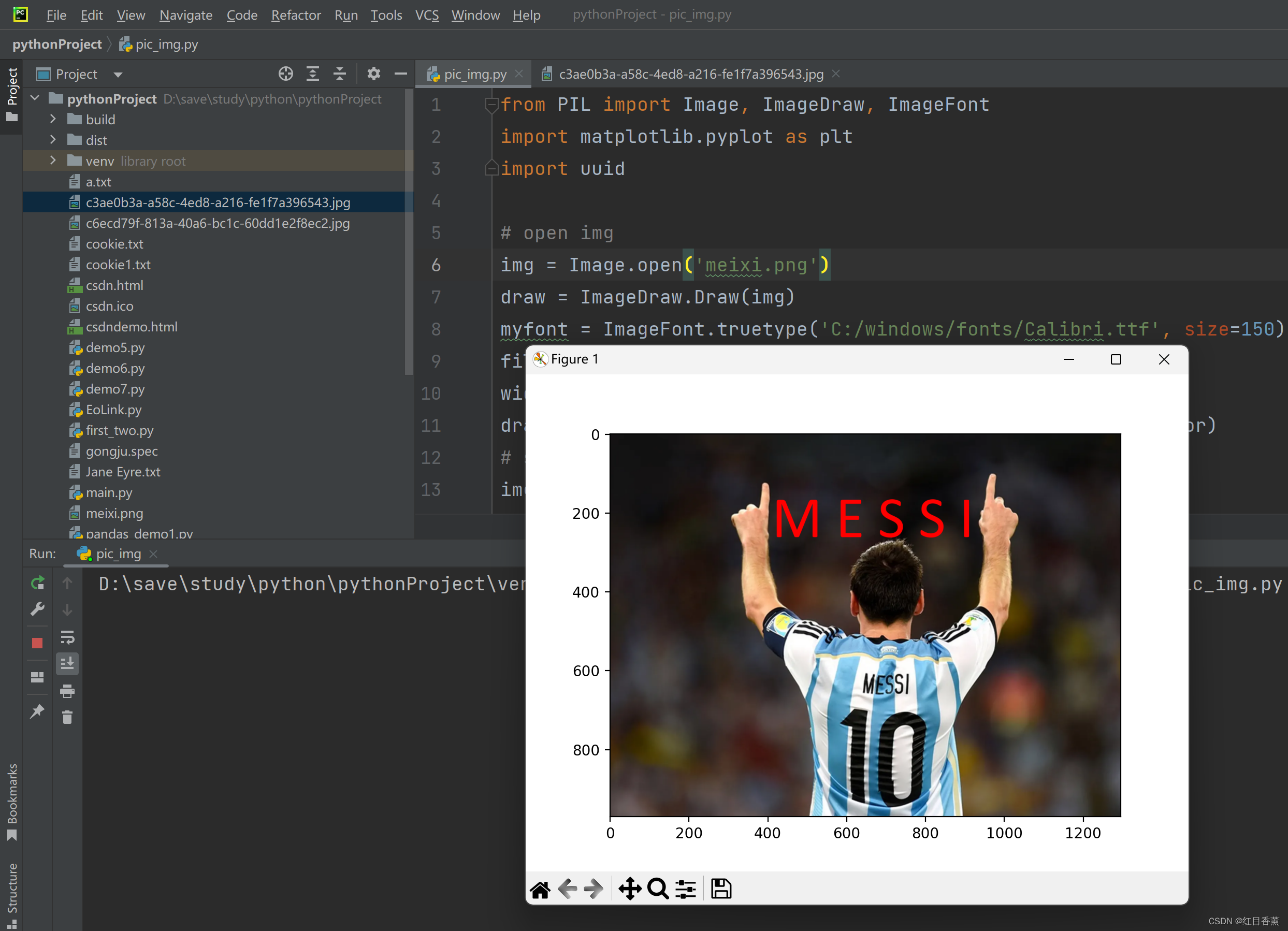Click the matplotlib Home reset view icon
Image resolution: width=1288 pixels, height=931 pixels.
[540, 889]
